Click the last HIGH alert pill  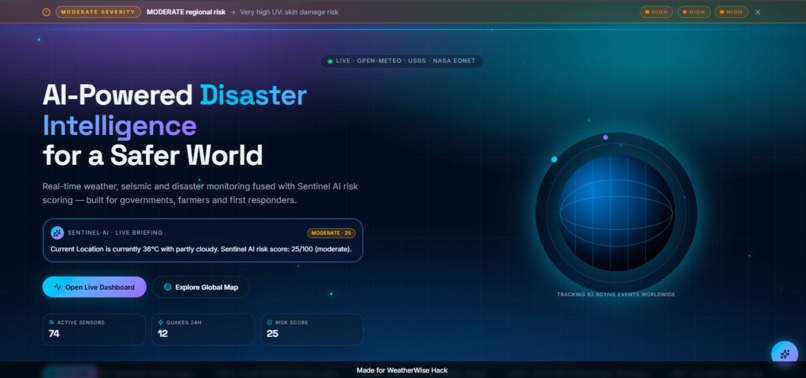pos(731,12)
